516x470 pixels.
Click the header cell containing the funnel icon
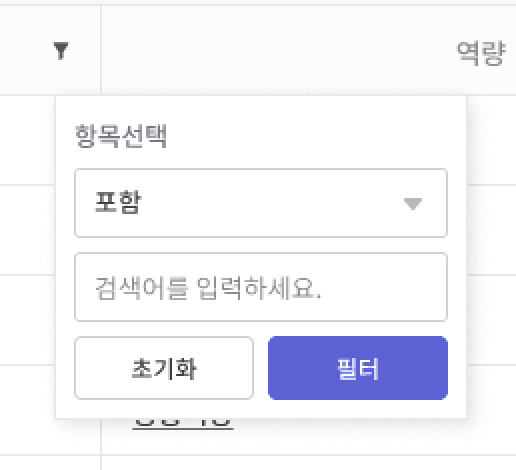50,50
